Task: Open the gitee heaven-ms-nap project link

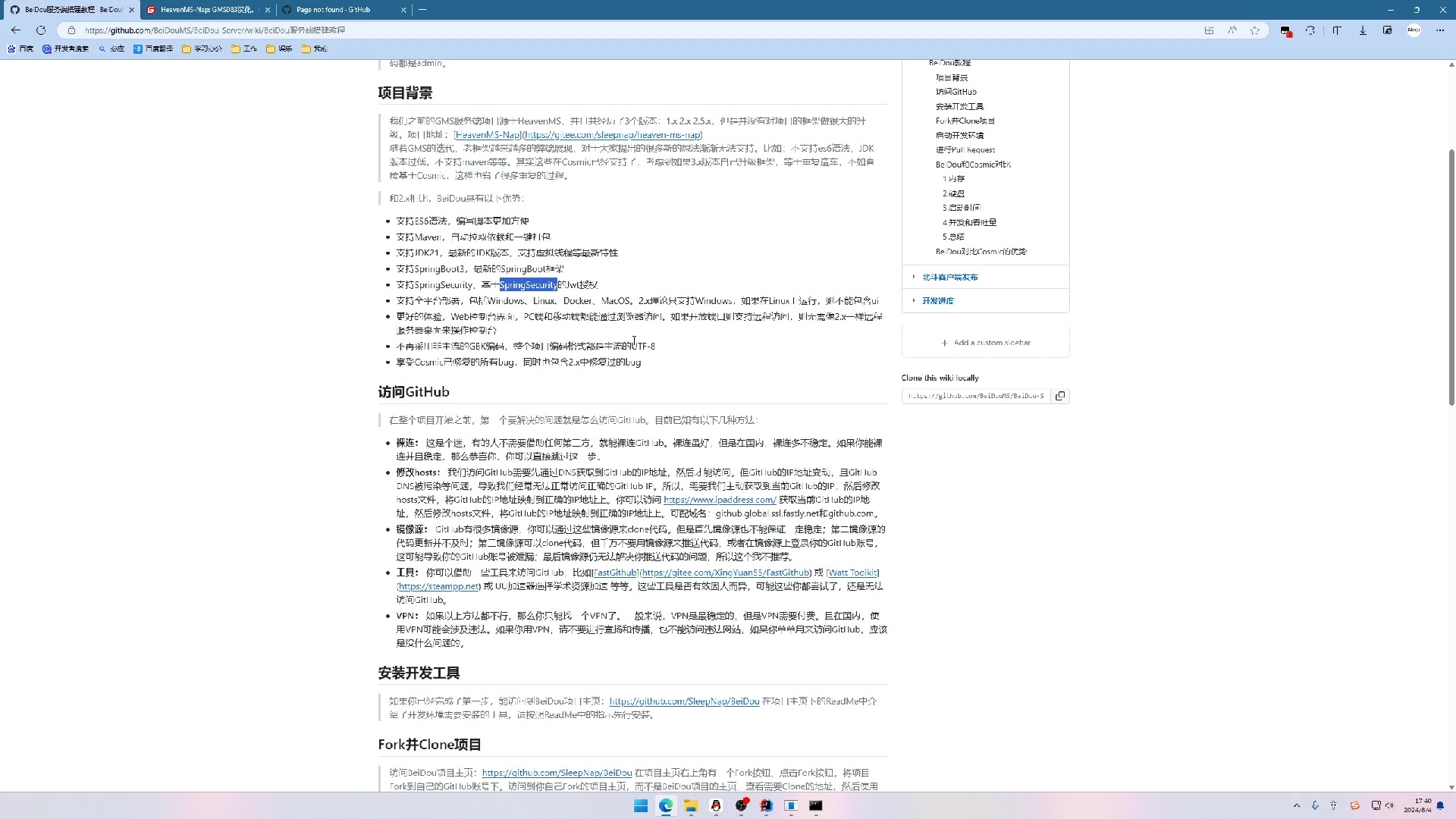Action: coord(613,135)
